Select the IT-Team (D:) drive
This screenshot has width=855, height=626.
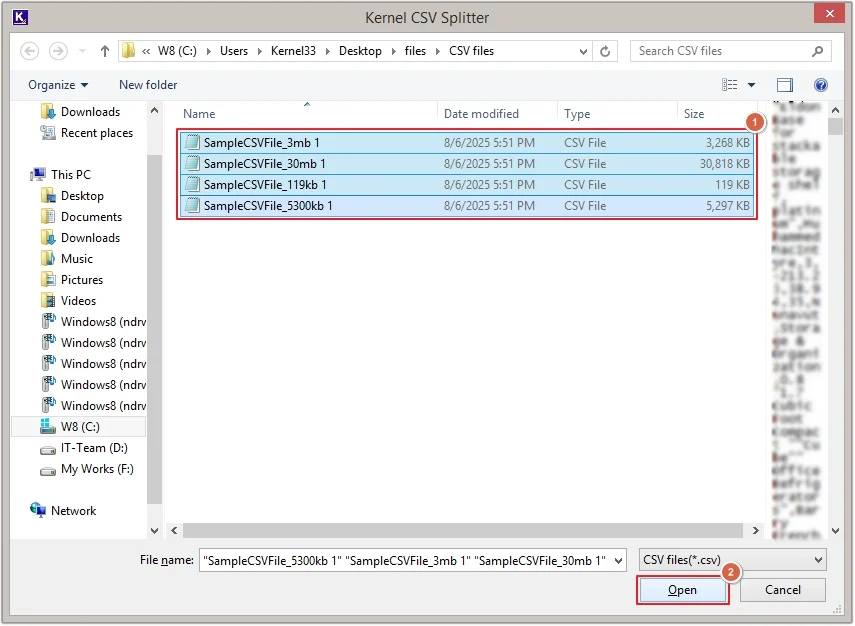tap(94, 448)
